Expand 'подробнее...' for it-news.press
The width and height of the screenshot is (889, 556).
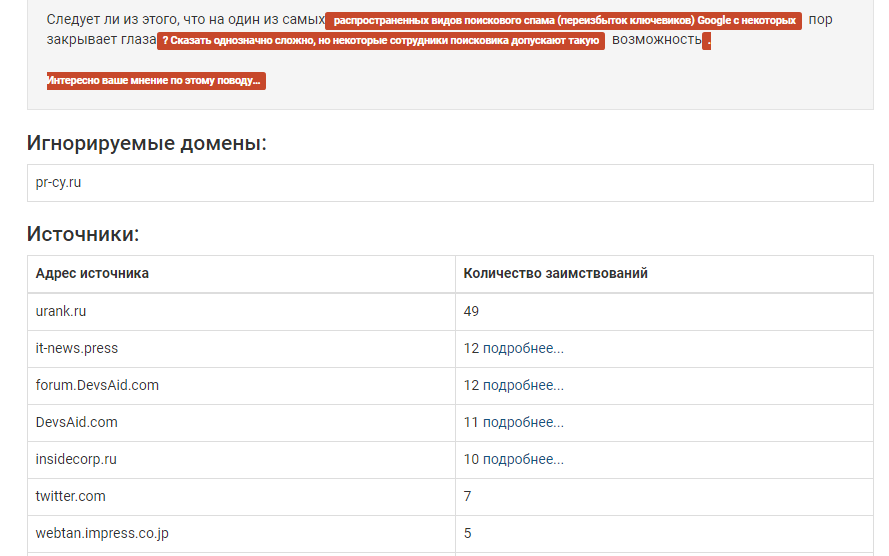(523, 348)
